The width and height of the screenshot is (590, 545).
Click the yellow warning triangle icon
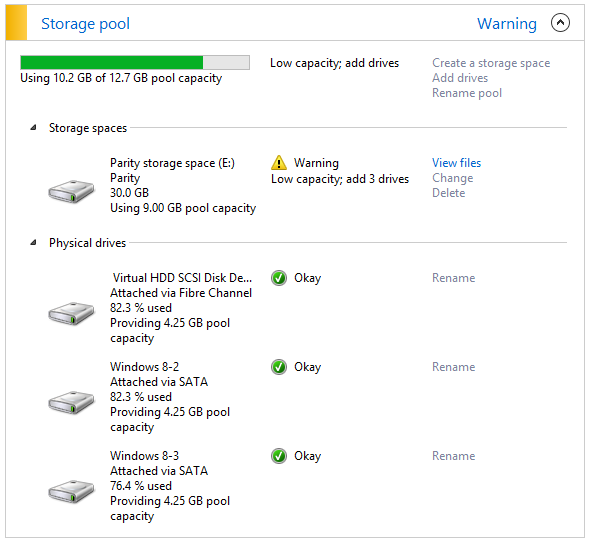coord(279,163)
